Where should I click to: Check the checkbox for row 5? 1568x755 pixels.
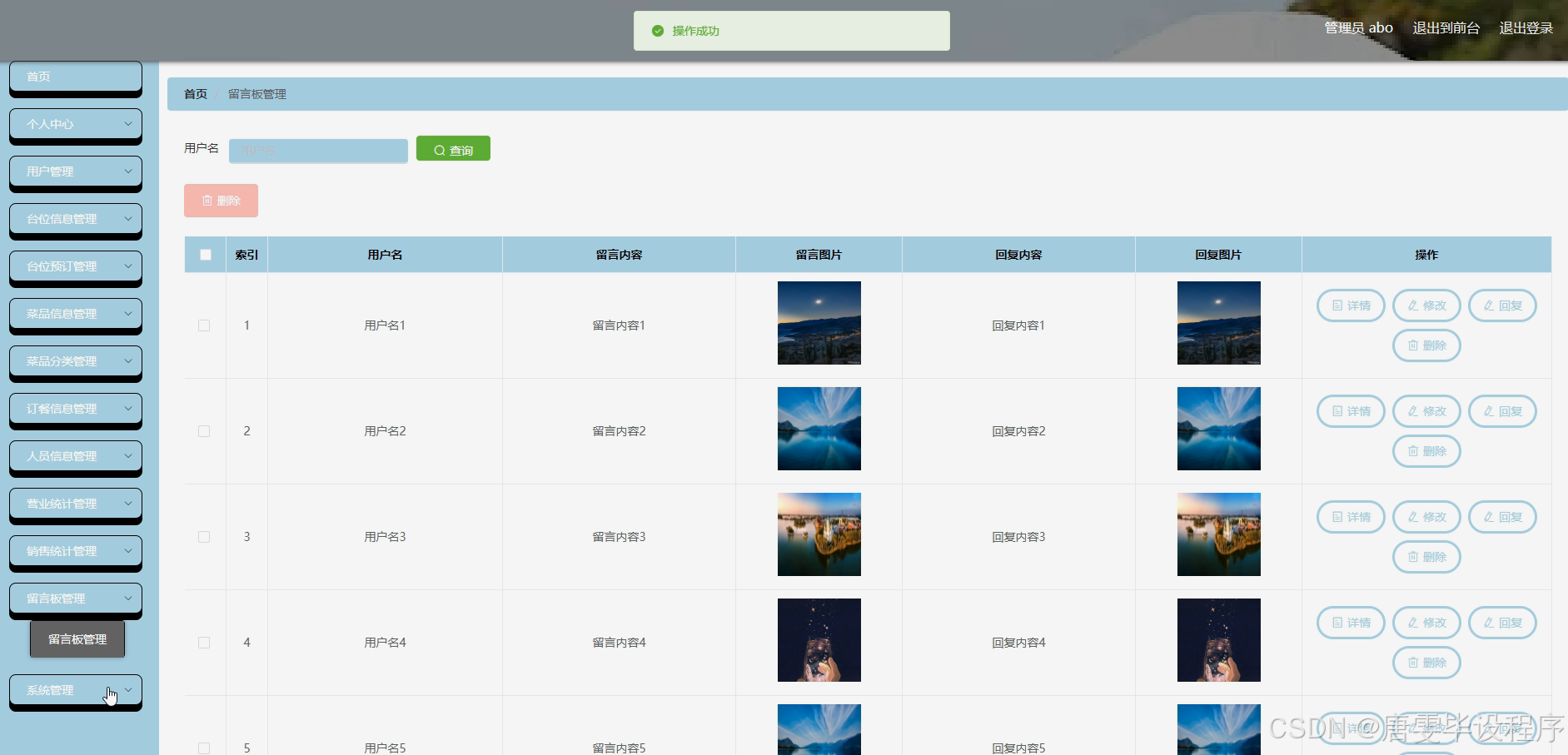tap(204, 748)
